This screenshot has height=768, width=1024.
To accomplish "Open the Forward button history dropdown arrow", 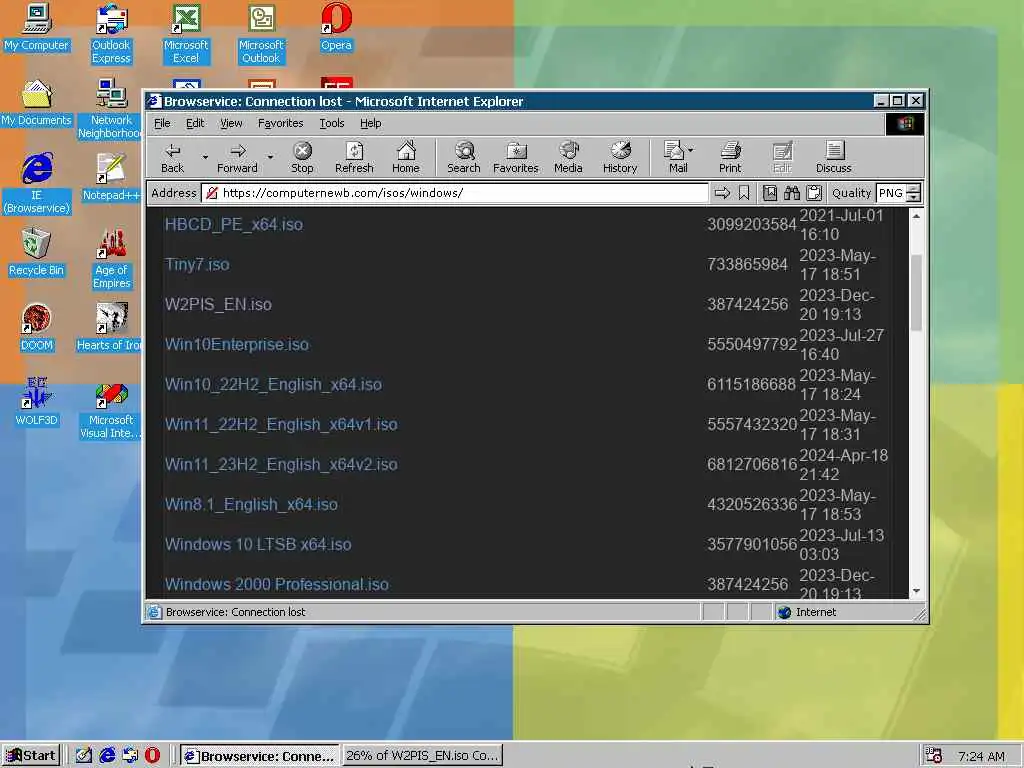I will tap(270, 157).
